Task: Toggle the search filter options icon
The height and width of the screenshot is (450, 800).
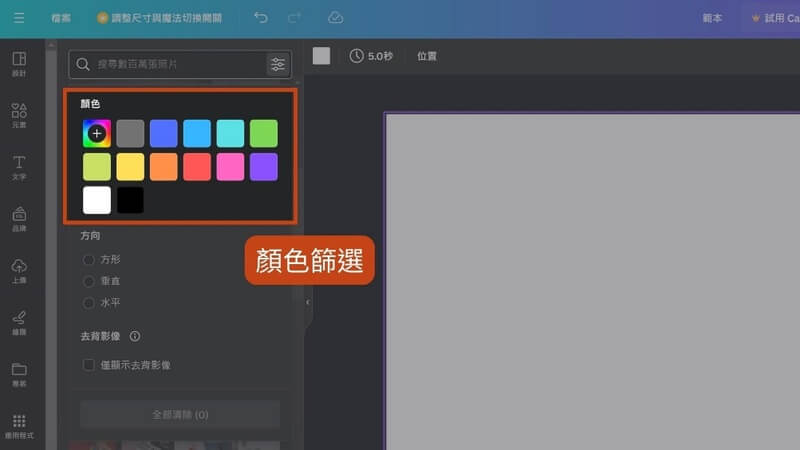Action: (x=277, y=64)
